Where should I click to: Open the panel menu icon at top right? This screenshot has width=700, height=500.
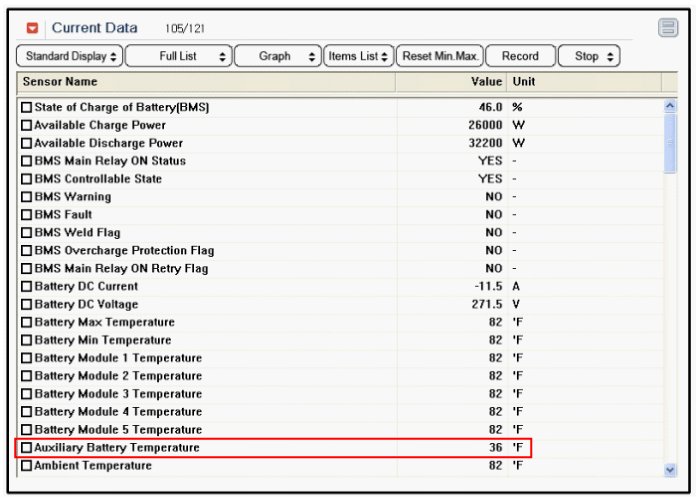coord(668,28)
